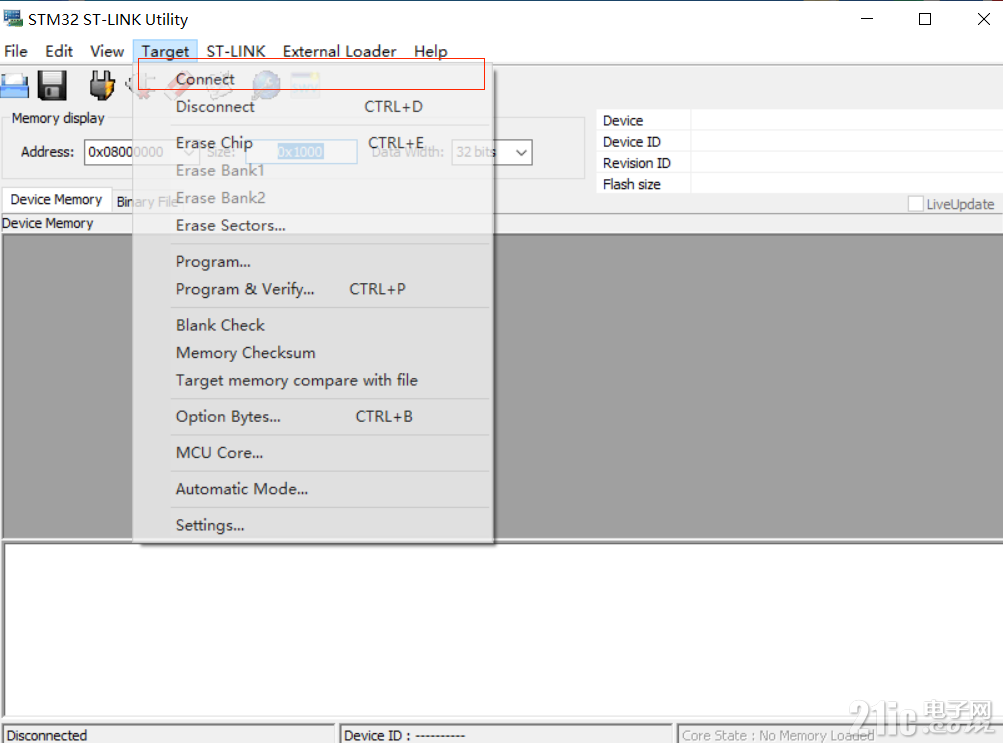Open the Help menu

(x=430, y=51)
